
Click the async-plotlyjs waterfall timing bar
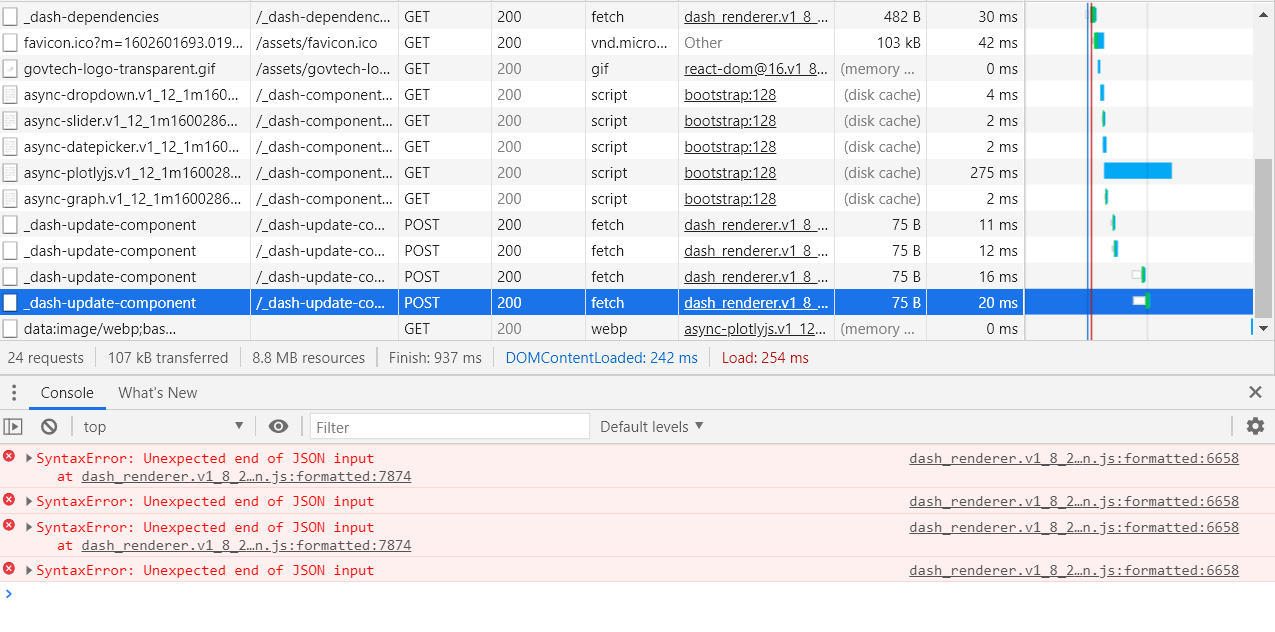pos(1136,171)
